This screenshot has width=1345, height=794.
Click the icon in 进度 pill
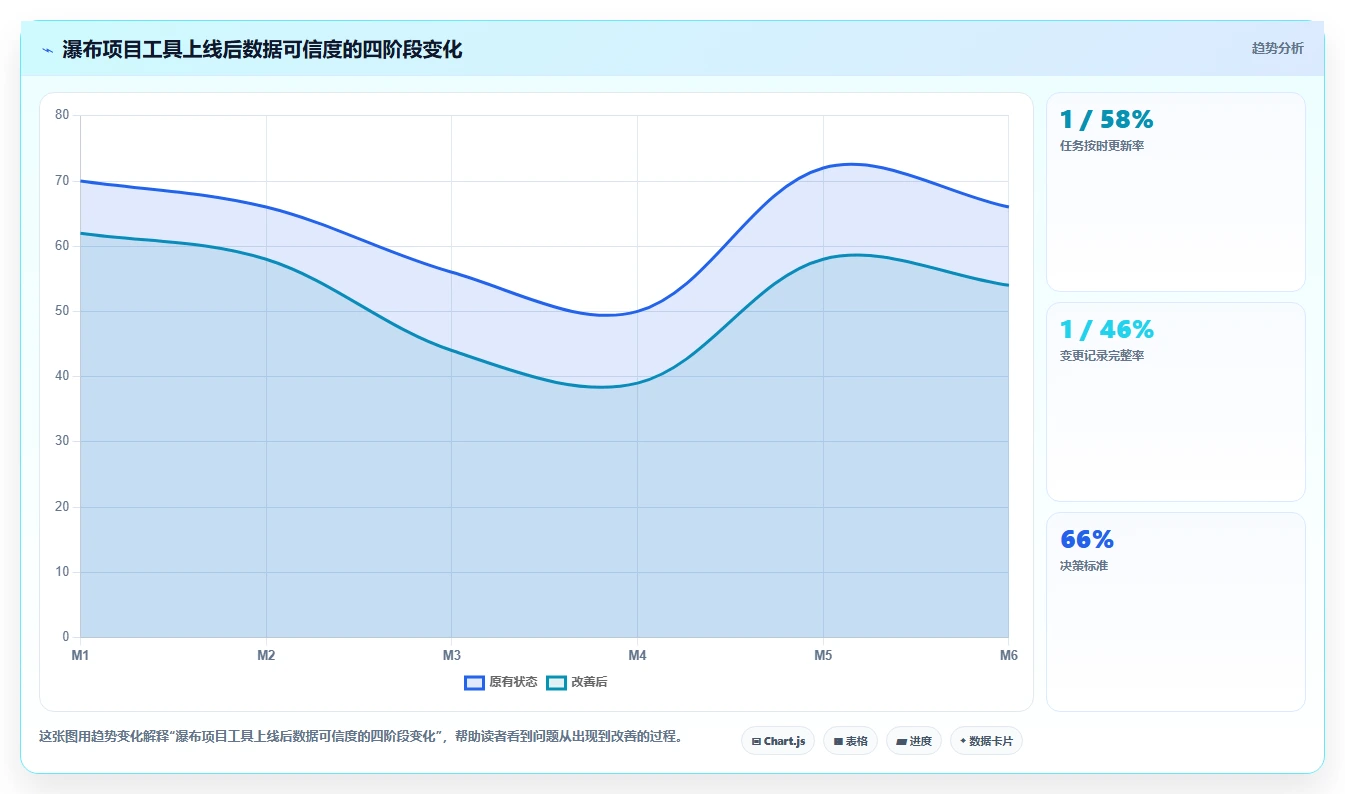tap(901, 742)
